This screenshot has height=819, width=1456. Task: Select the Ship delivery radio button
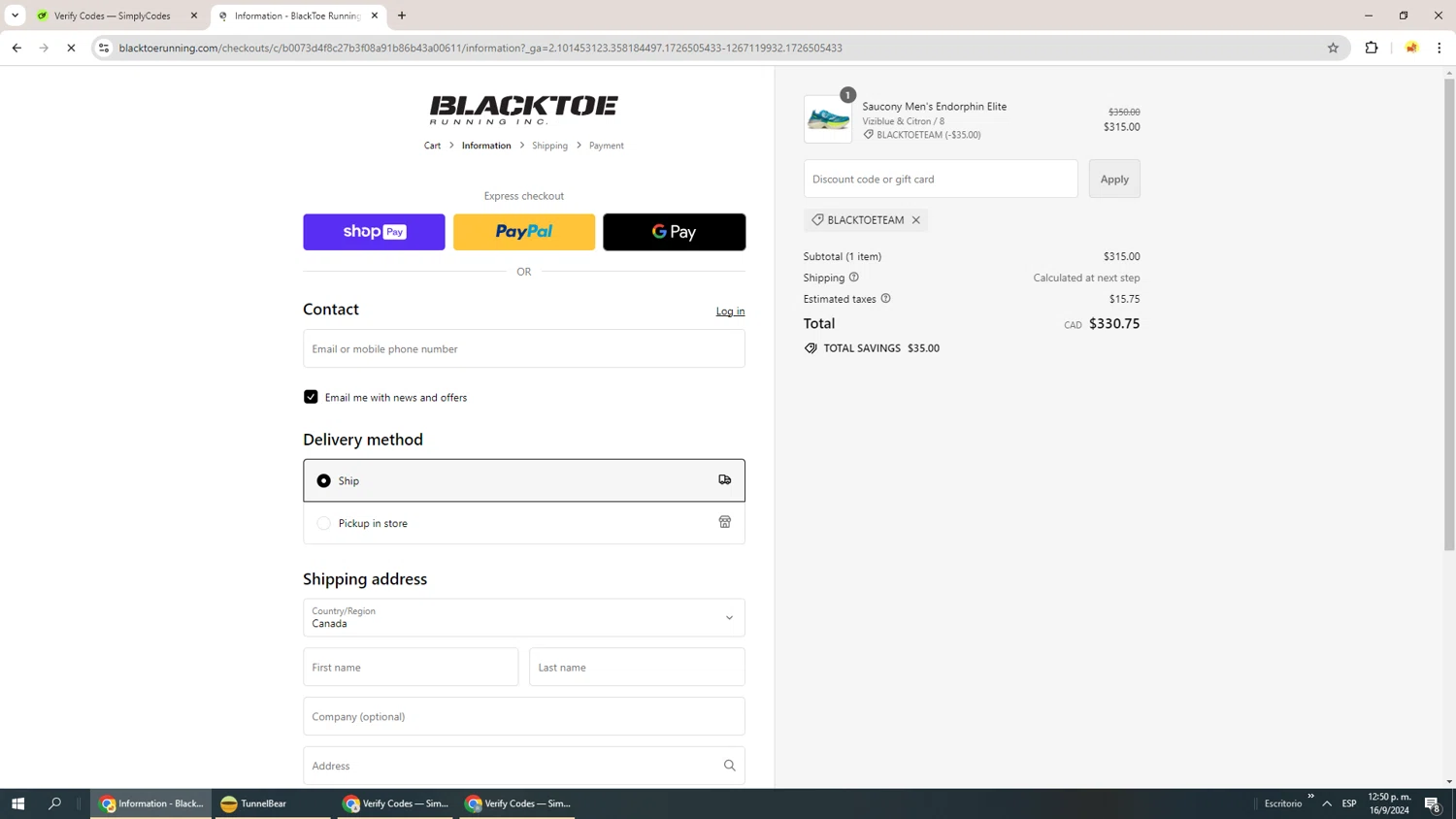tap(323, 480)
